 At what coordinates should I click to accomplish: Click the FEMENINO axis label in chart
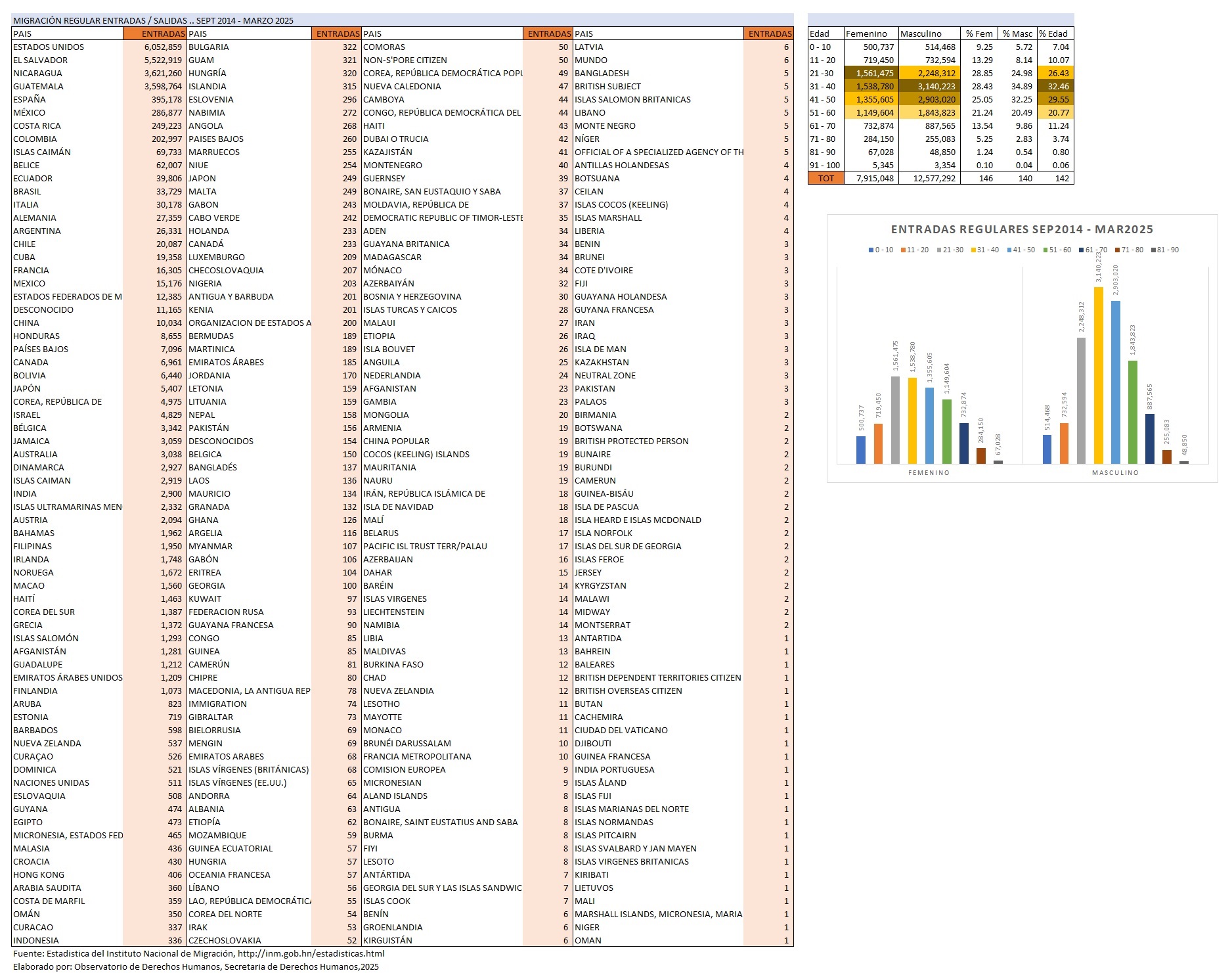928,472
